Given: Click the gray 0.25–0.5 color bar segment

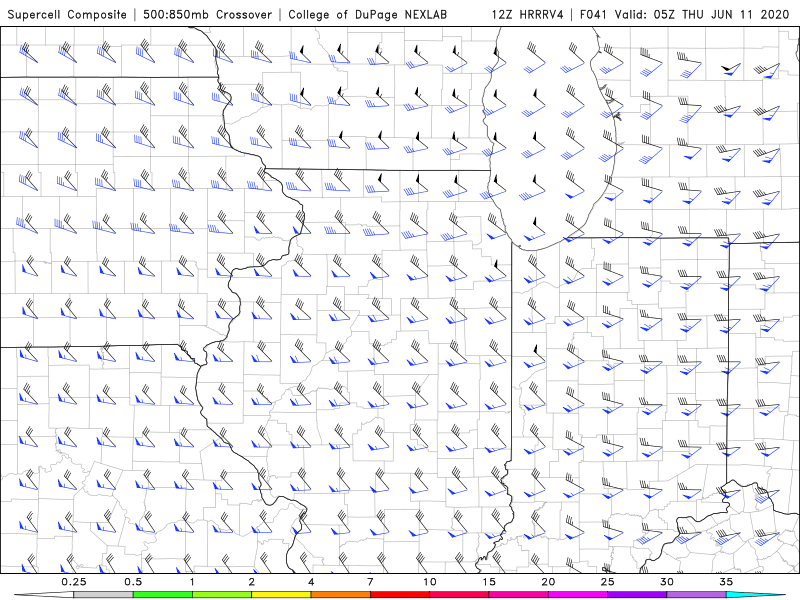Looking at the screenshot, I should coord(103,595).
